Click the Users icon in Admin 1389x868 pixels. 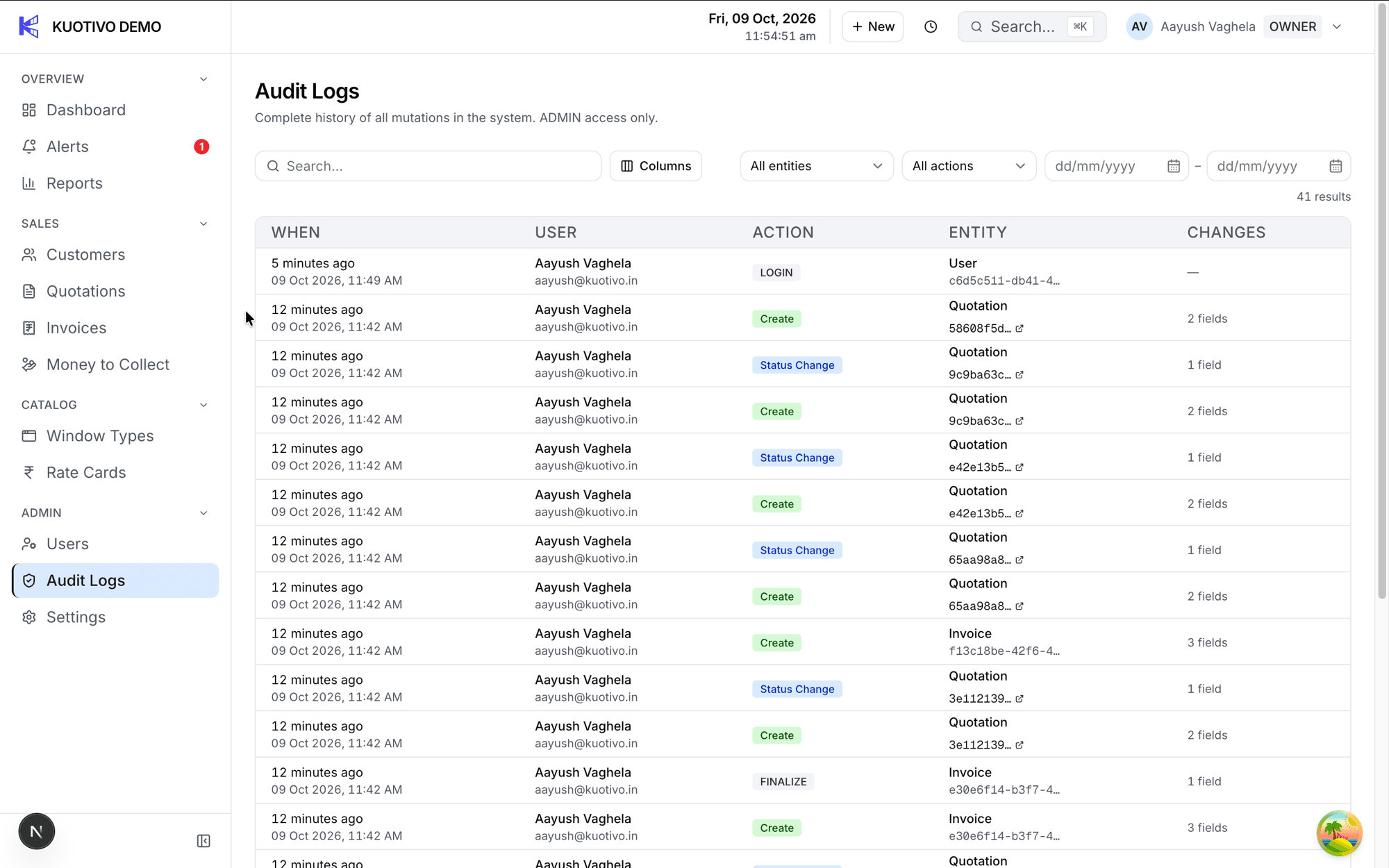click(x=29, y=544)
